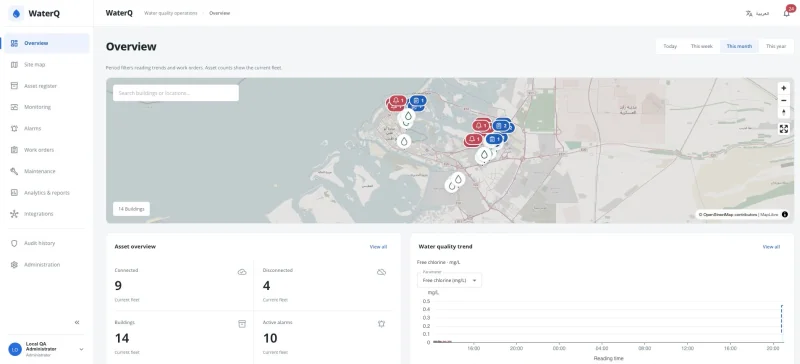Reset map bearing with compass button
The image size is (800, 364).
click(784, 113)
